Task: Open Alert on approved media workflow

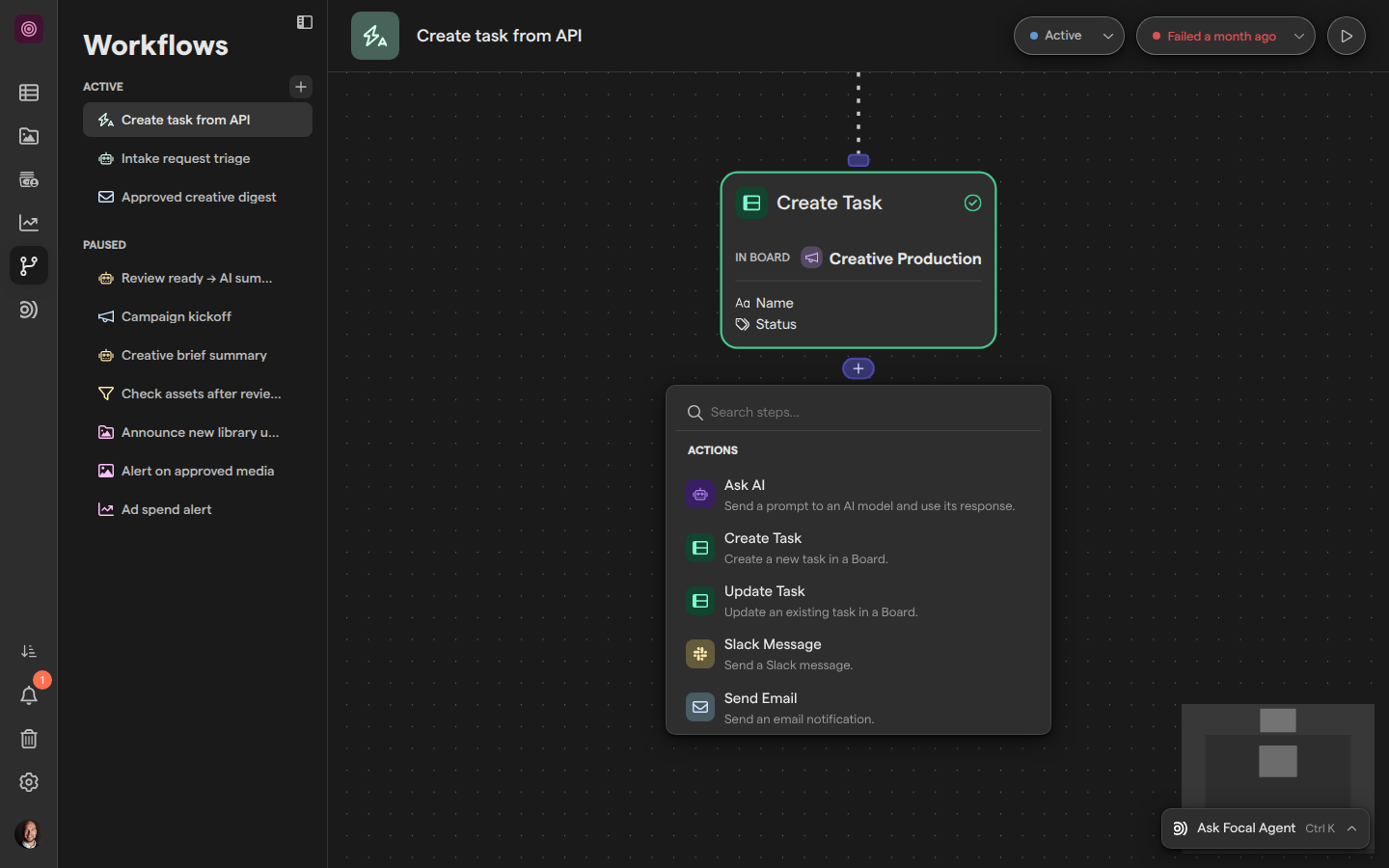Action: pyautogui.click(x=198, y=471)
